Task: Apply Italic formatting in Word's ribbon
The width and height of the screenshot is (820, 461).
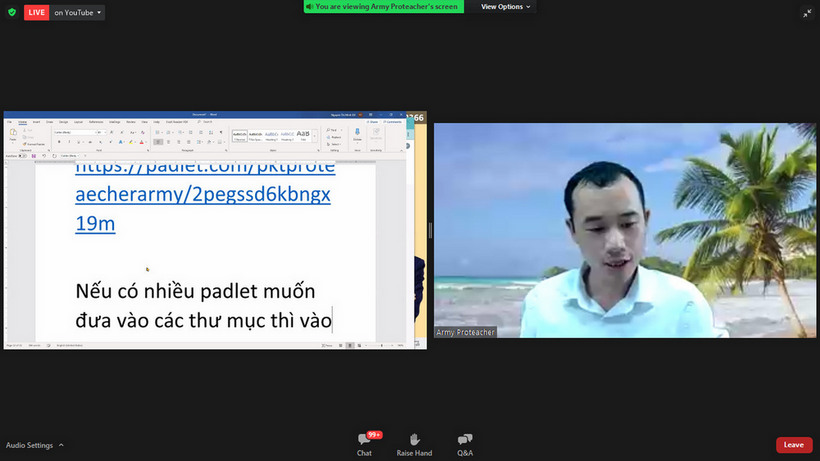Action: pyautogui.click(x=69, y=142)
